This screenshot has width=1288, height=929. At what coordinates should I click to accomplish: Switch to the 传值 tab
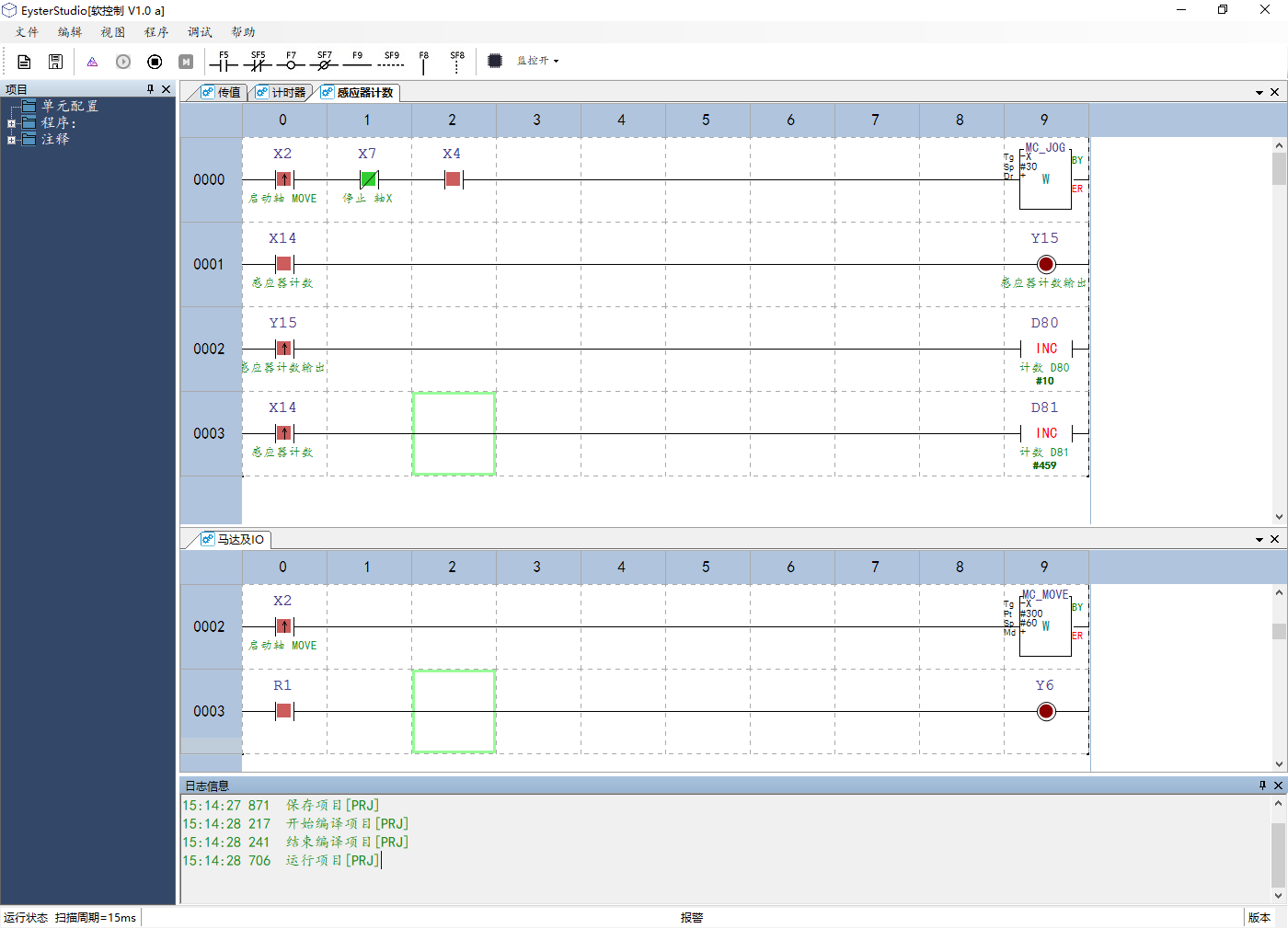[221, 93]
